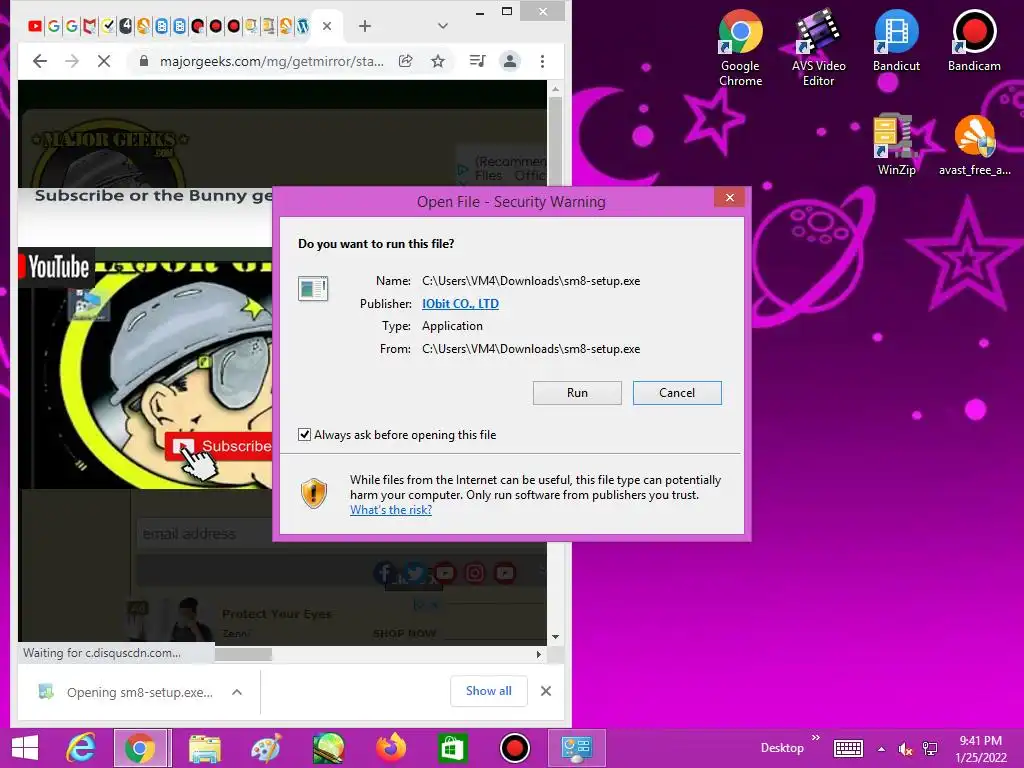1024x768 pixels.
Task: Switch to the tab with the number 4 favicon
Action: [125, 26]
